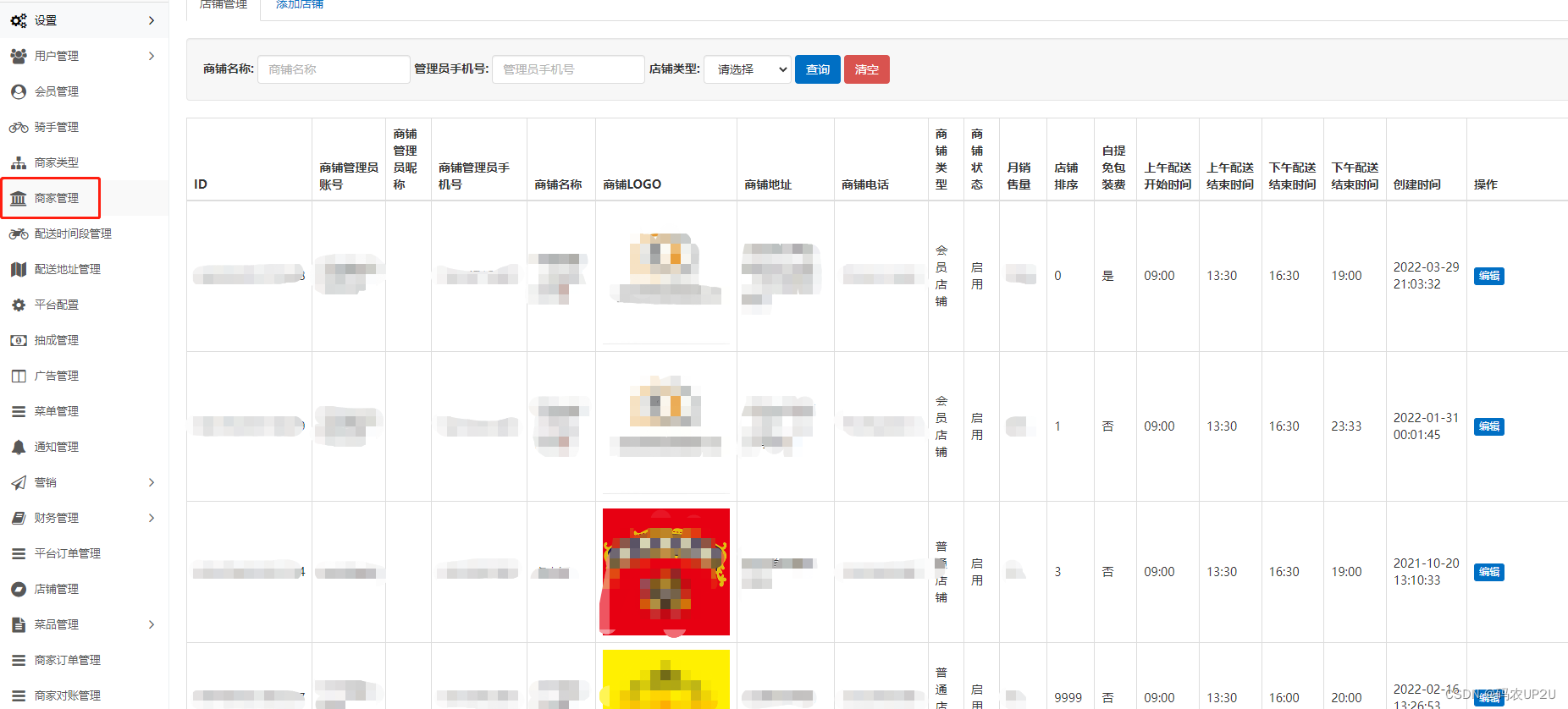Click the 2022-03-29 21:03:32 timestamp cell
1568x709 pixels.
pos(1426,276)
